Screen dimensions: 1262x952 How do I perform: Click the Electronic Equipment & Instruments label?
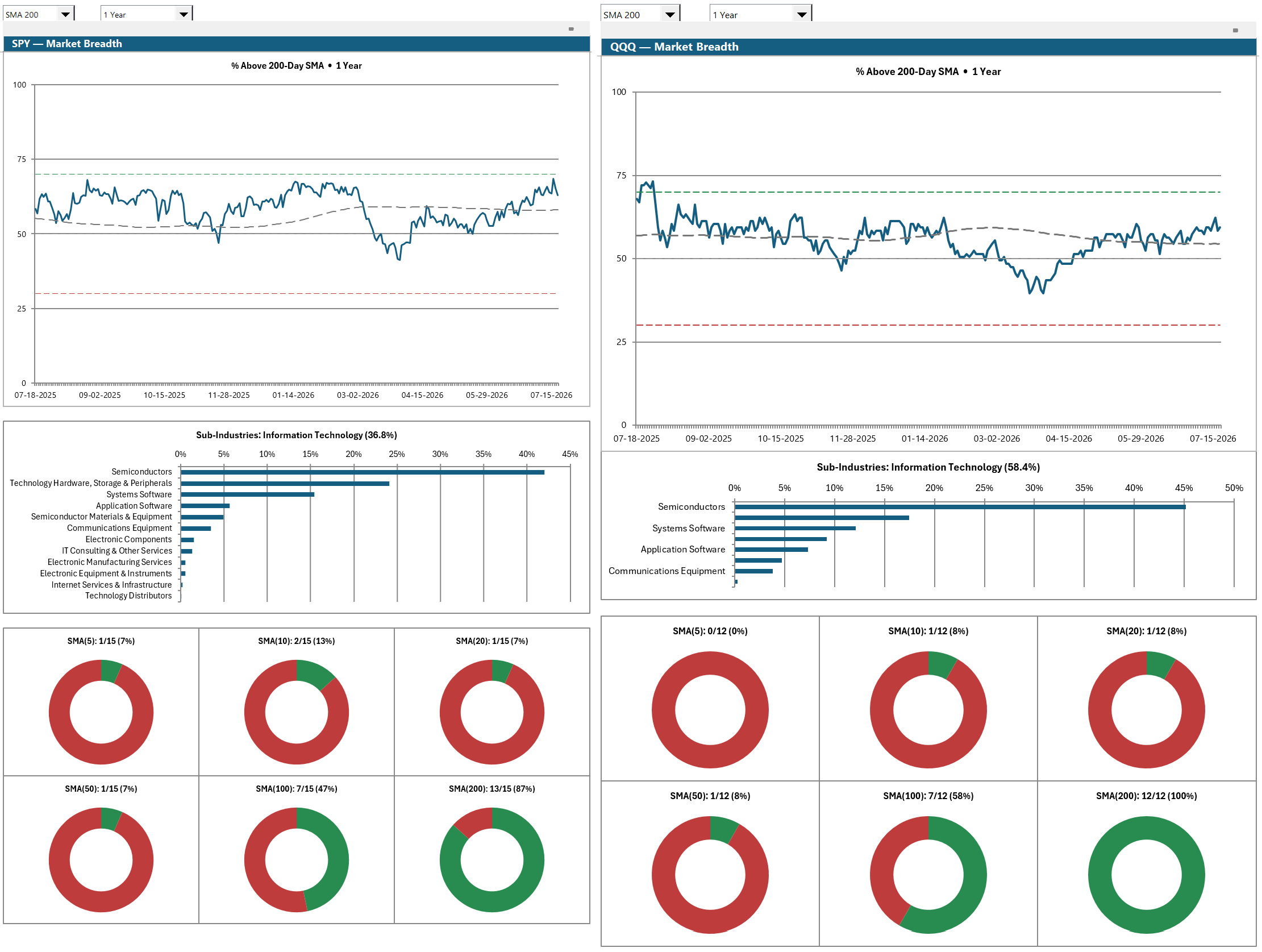click(106, 573)
